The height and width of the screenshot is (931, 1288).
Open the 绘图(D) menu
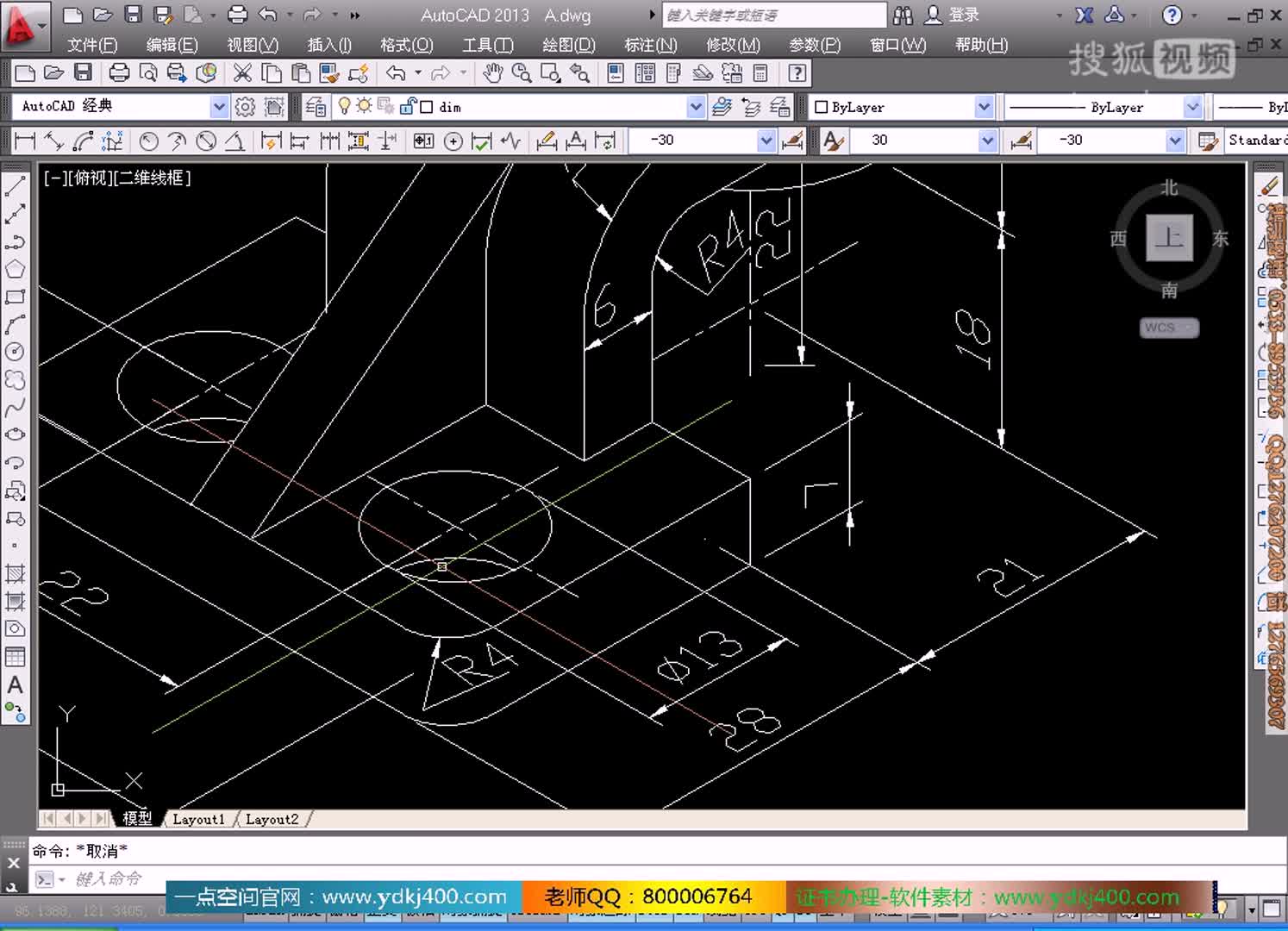[569, 45]
